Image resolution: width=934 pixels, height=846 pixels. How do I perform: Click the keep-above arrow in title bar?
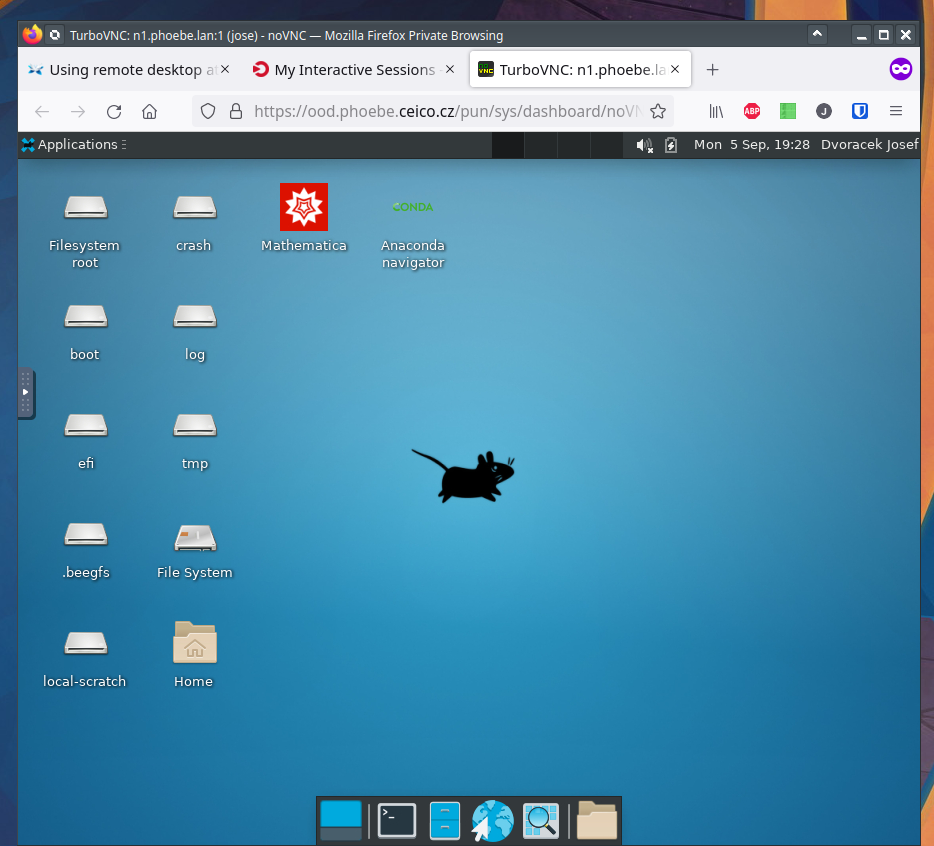[x=817, y=35]
